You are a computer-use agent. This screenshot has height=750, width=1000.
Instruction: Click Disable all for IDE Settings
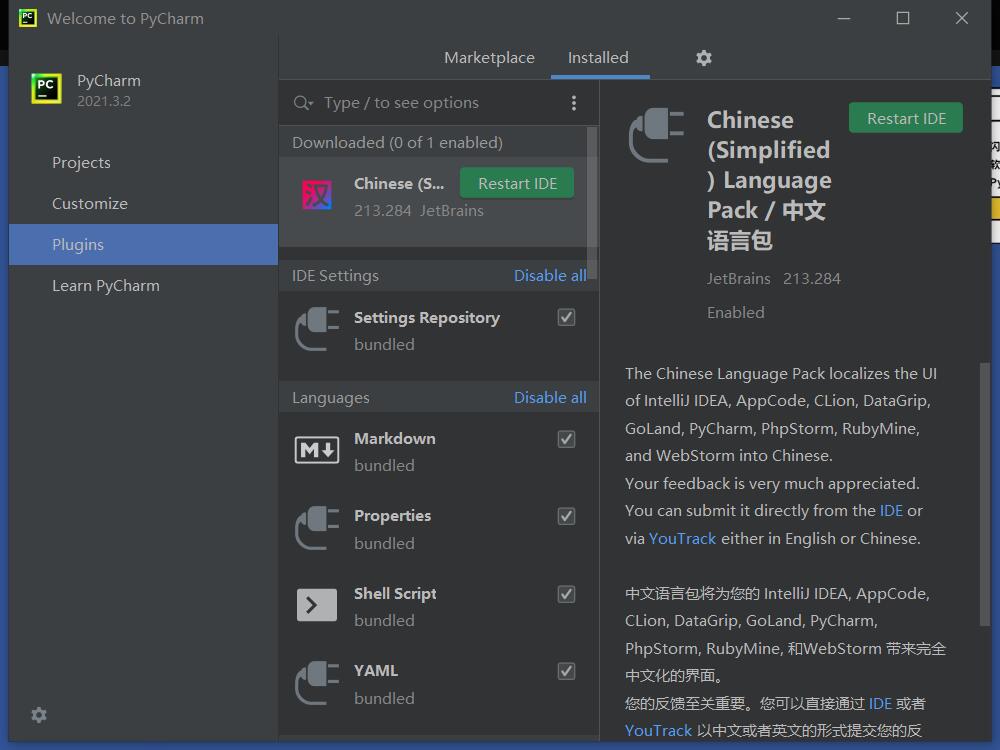click(x=550, y=276)
